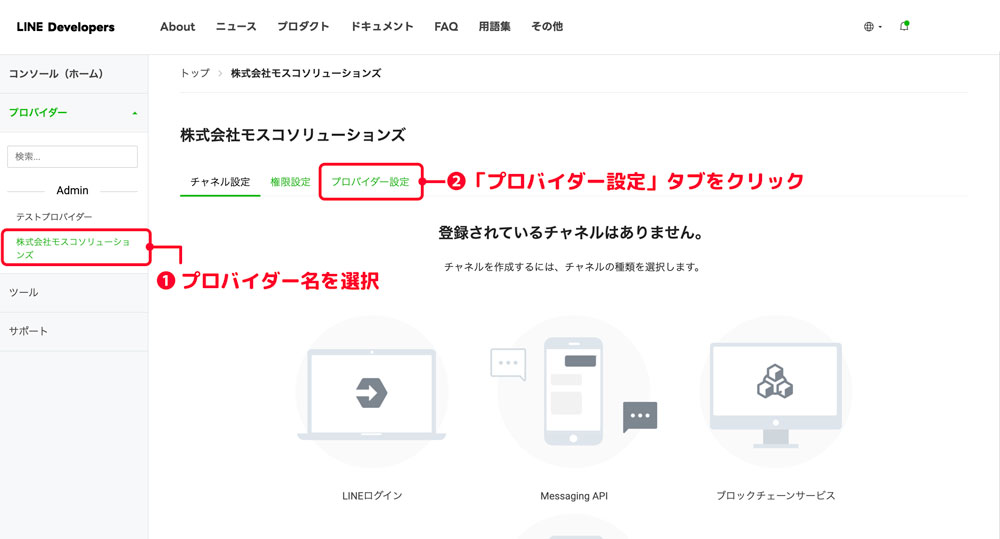The width and height of the screenshot is (1000, 539).
Task: Focus the 検索 provider search field
Action: coord(72,156)
